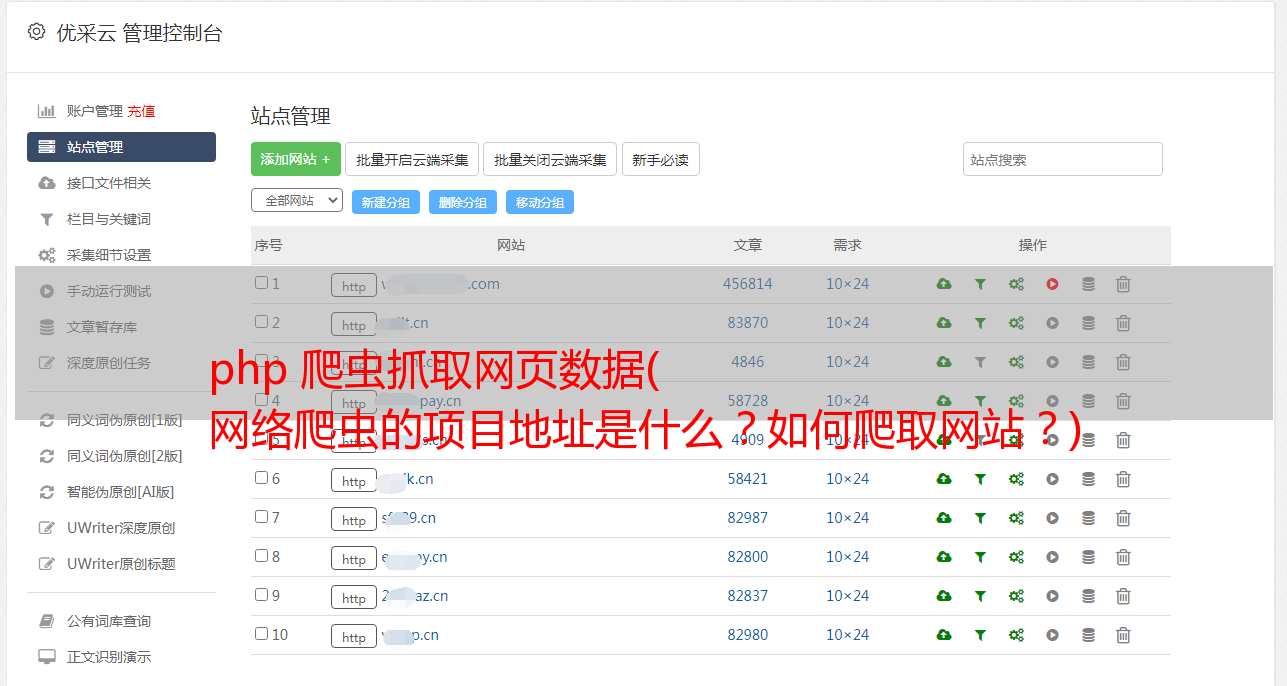Open 公有词库查询 in the sidebar
The width and height of the screenshot is (1287, 686).
point(109,621)
